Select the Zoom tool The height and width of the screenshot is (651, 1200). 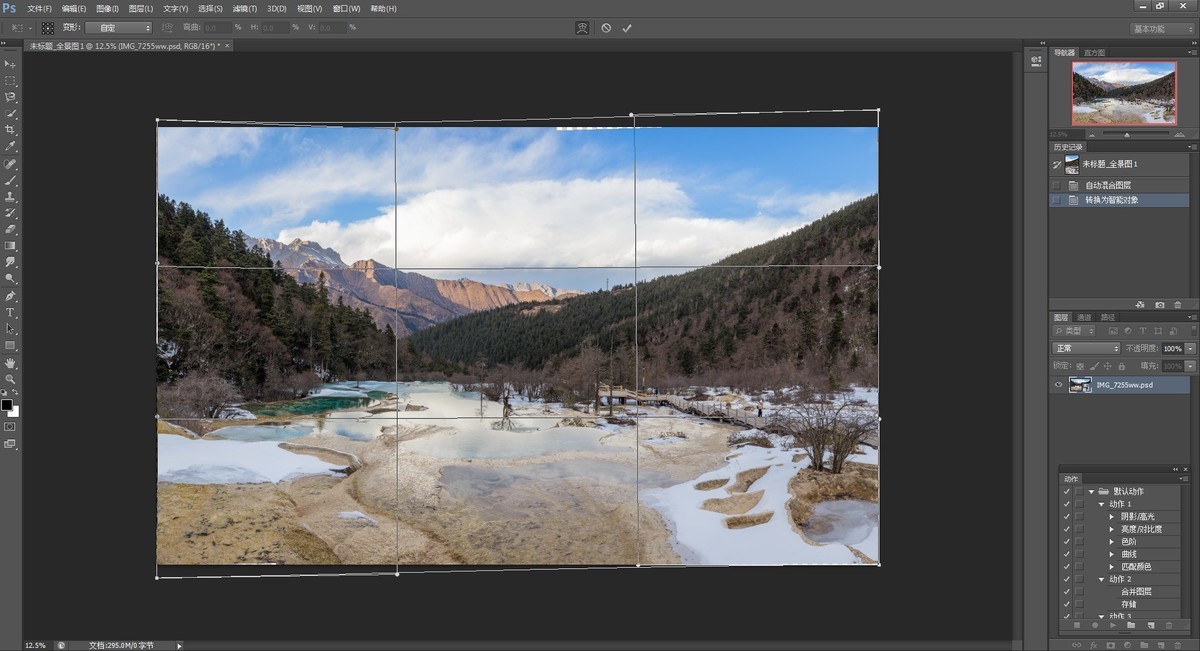pyautogui.click(x=10, y=379)
